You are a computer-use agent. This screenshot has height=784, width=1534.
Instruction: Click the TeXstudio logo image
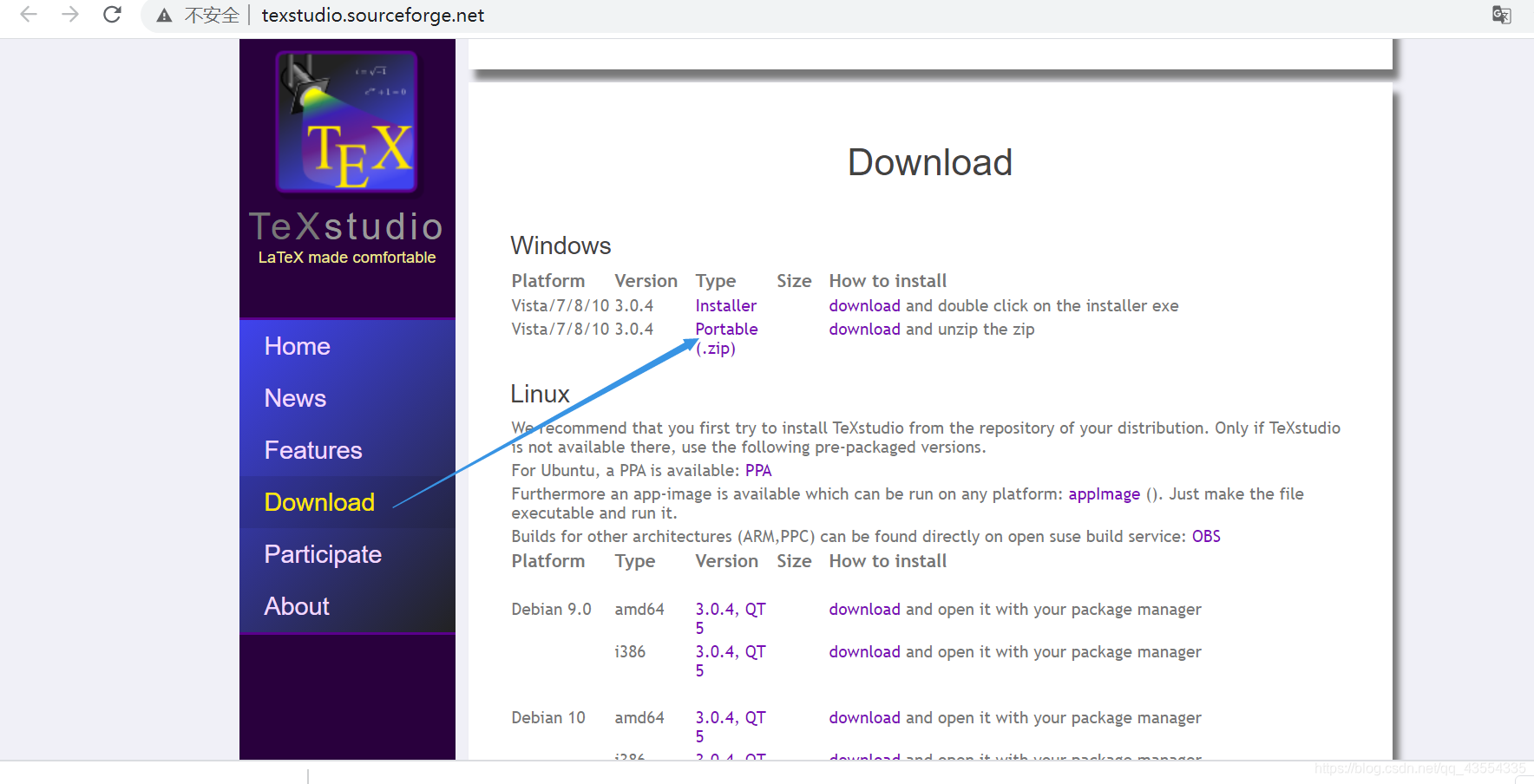coord(347,121)
